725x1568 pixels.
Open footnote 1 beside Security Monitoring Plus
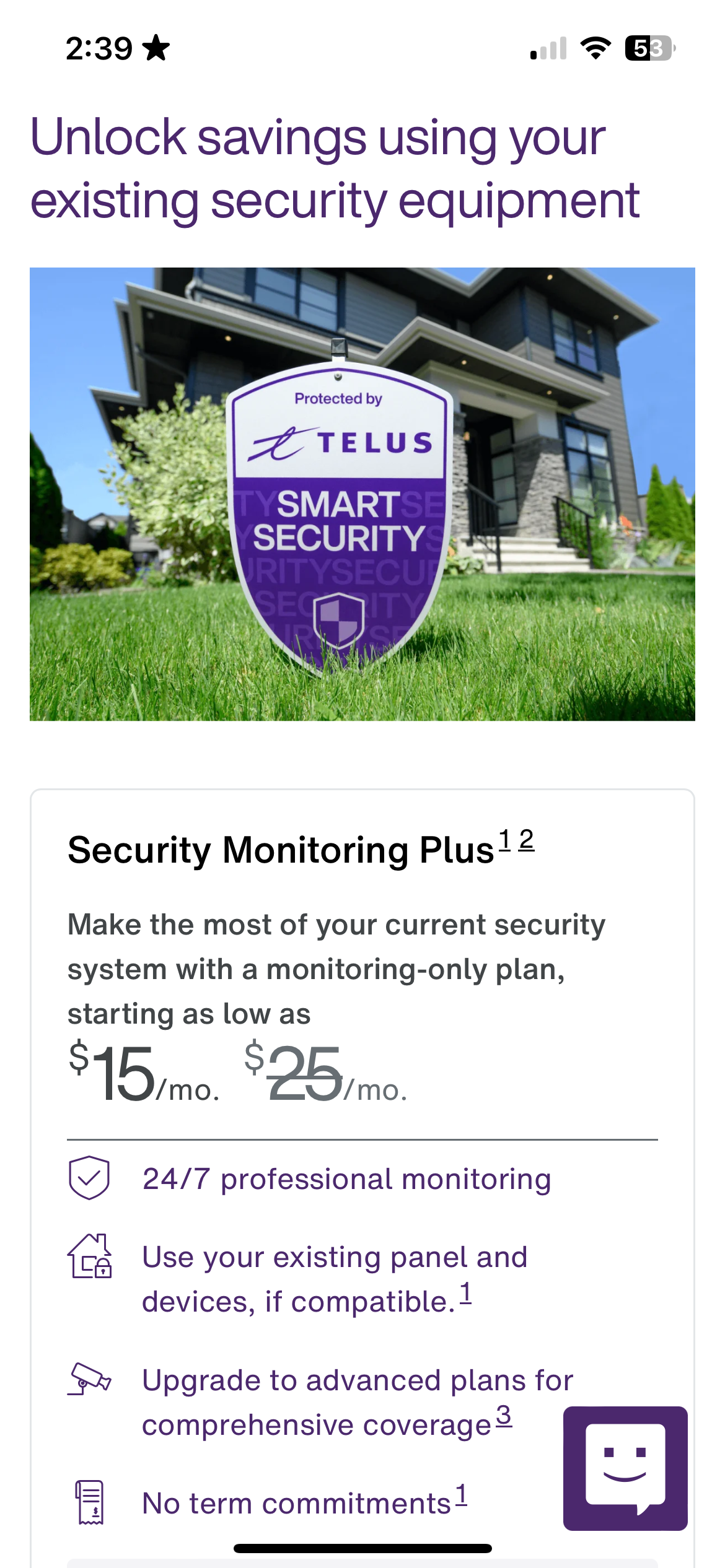pos(505,840)
